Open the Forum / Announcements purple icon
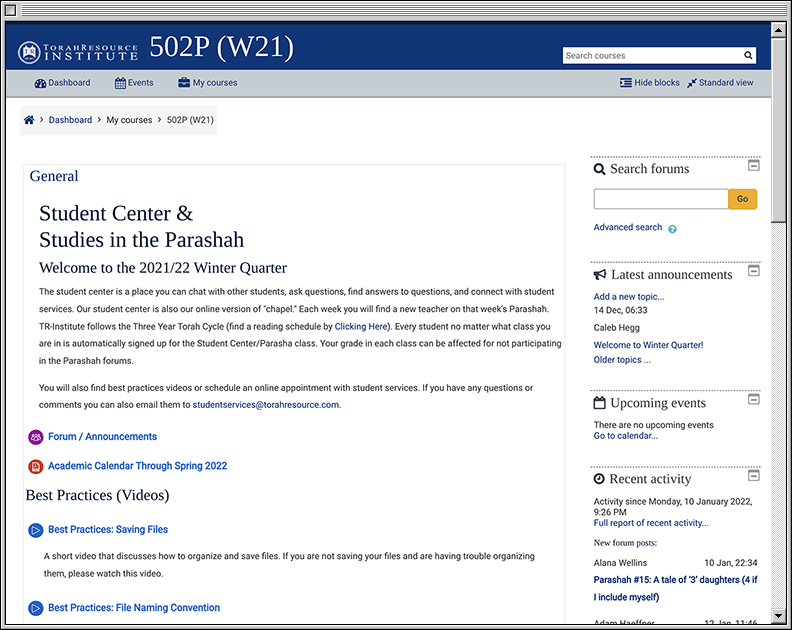The height and width of the screenshot is (630, 792). (36, 437)
